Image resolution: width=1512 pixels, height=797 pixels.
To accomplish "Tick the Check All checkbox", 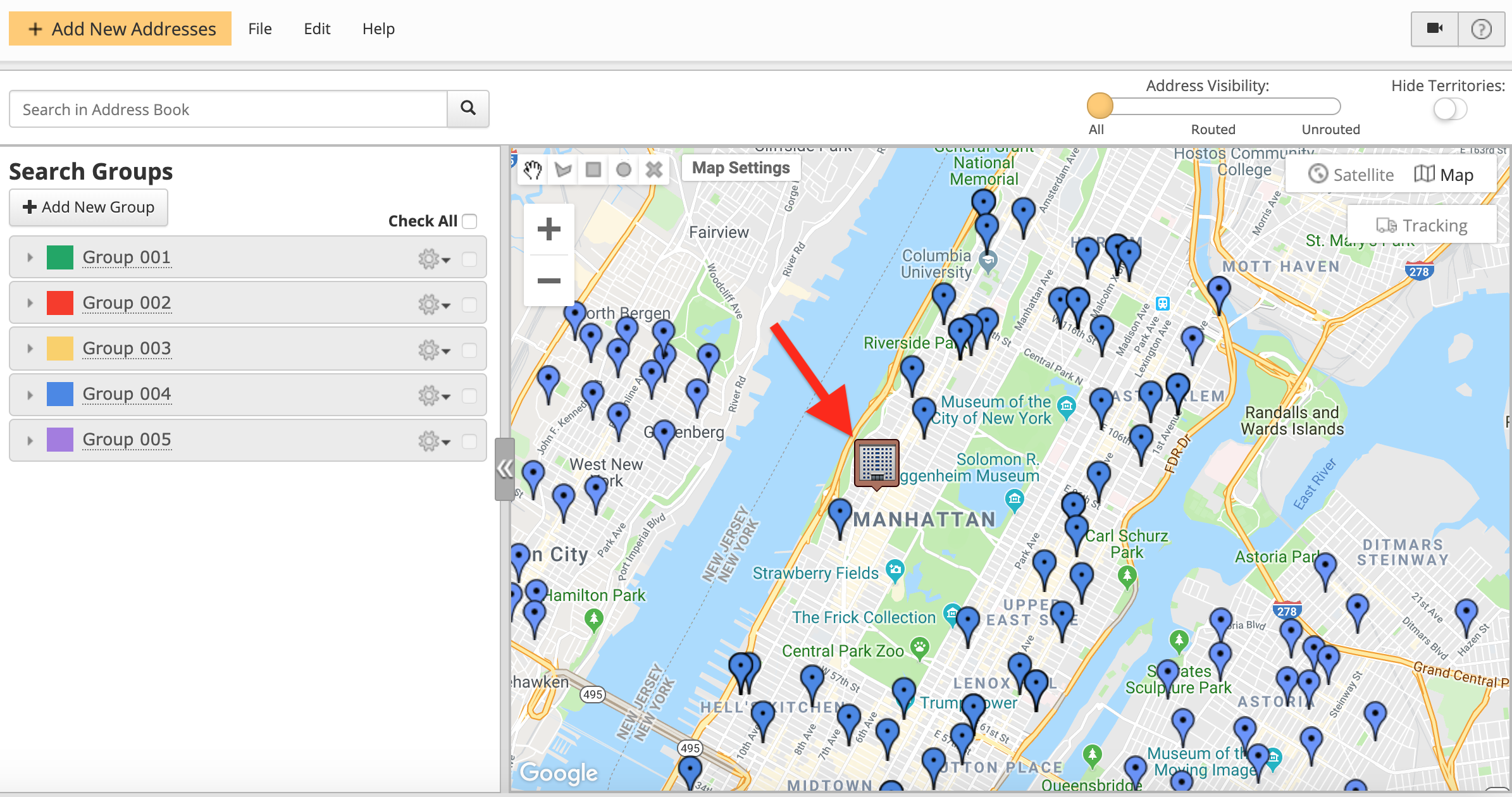I will coord(469,221).
